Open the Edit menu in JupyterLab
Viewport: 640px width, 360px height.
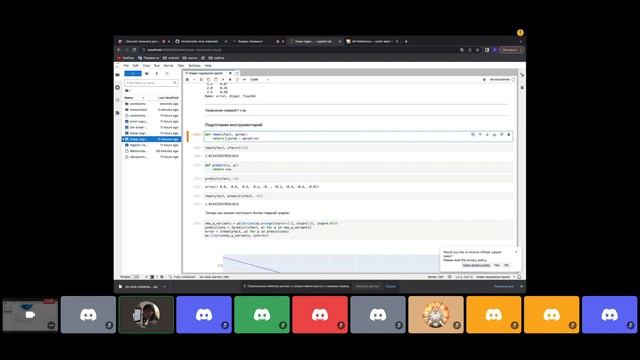[136, 65]
